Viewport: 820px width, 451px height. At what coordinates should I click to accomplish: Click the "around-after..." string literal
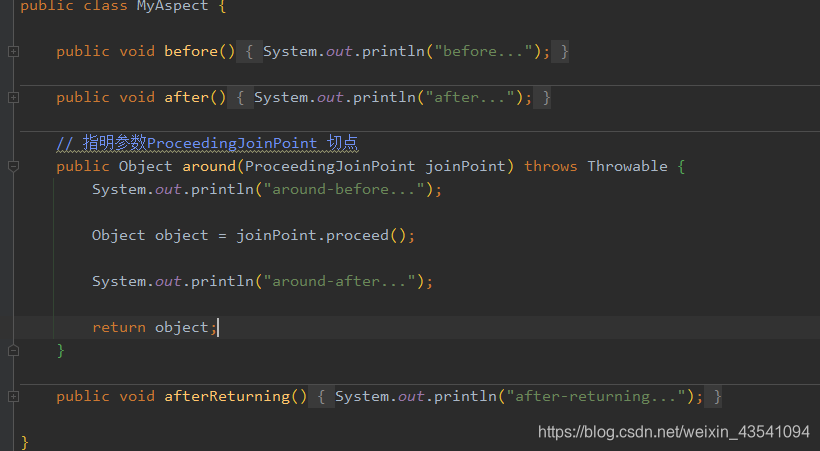tap(339, 281)
